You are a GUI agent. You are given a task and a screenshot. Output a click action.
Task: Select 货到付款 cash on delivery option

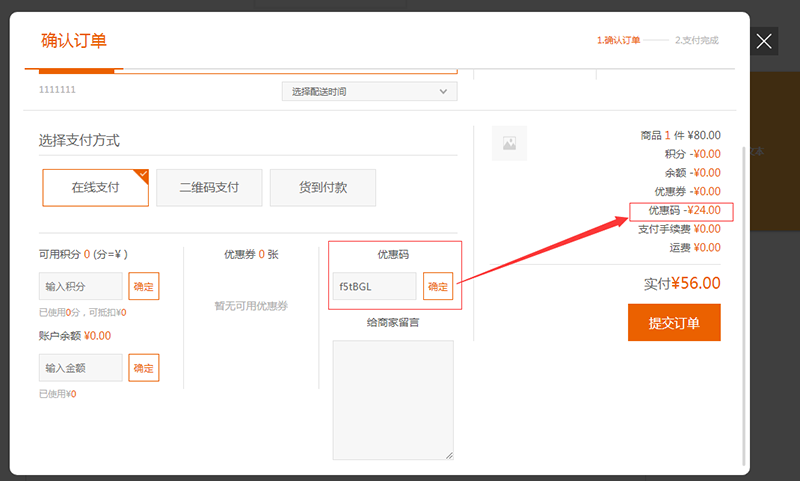pyautogui.click(x=322, y=187)
